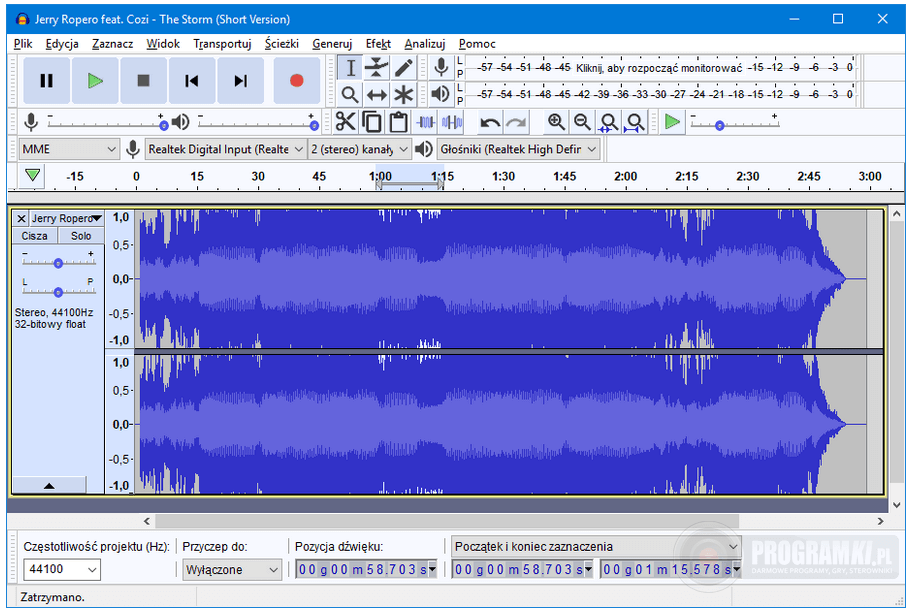Click the 2:00 mark on the timeline ruler
Screen dimensions: 913x616
click(625, 176)
